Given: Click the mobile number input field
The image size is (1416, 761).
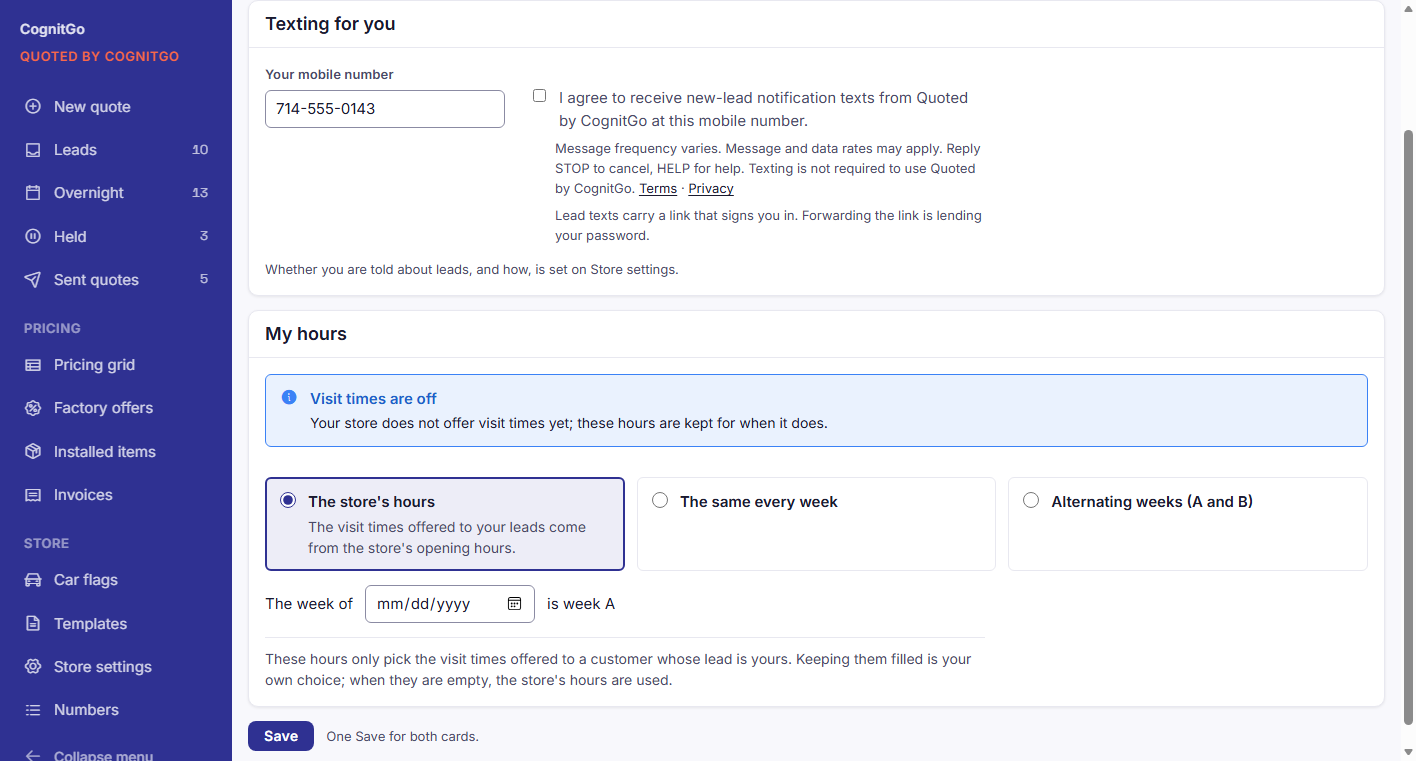Looking at the screenshot, I should click(x=385, y=109).
